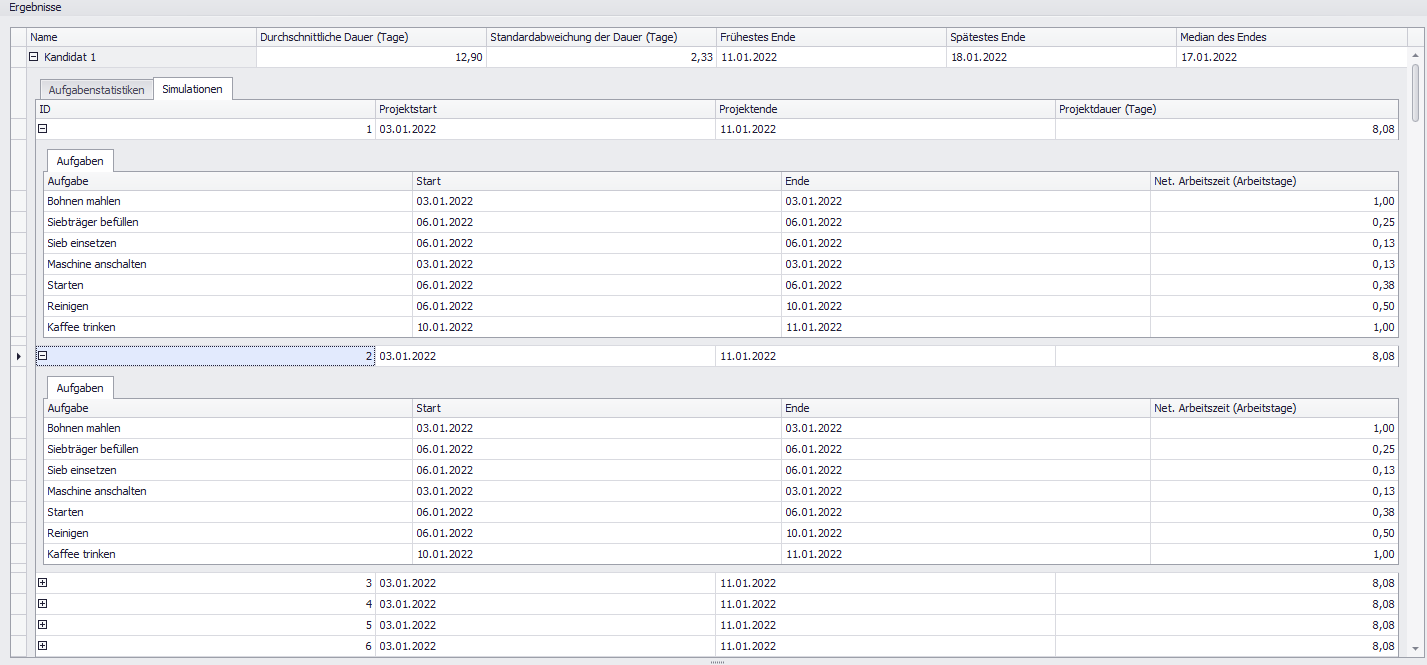Image resolution: width=1427 pixels, height=665 pixels.
Task: Click the current row indicator arrow
Action: click(x=19, y=357)
